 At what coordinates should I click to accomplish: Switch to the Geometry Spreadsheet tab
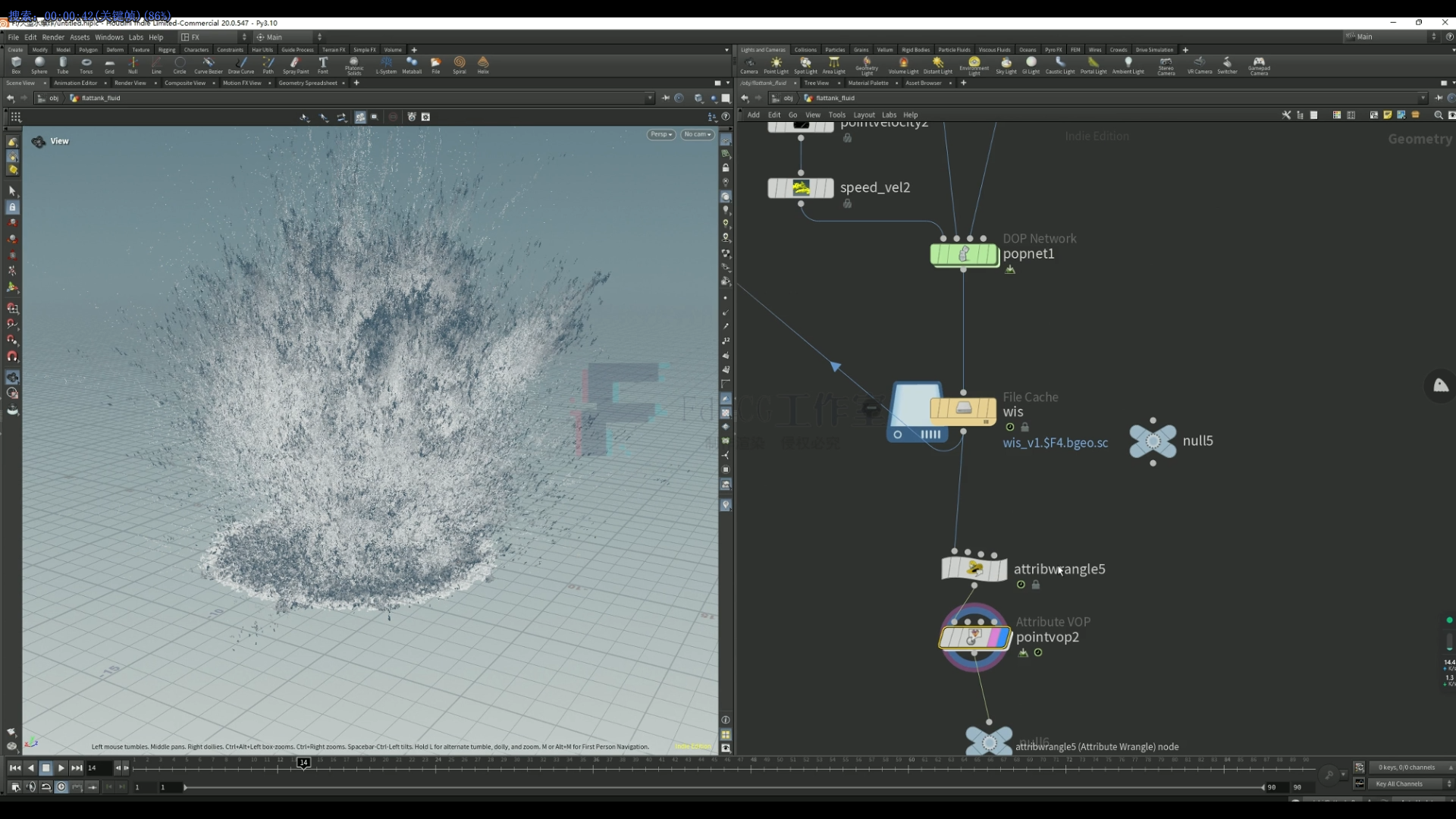pyautogui.click(x=307, y=83)
